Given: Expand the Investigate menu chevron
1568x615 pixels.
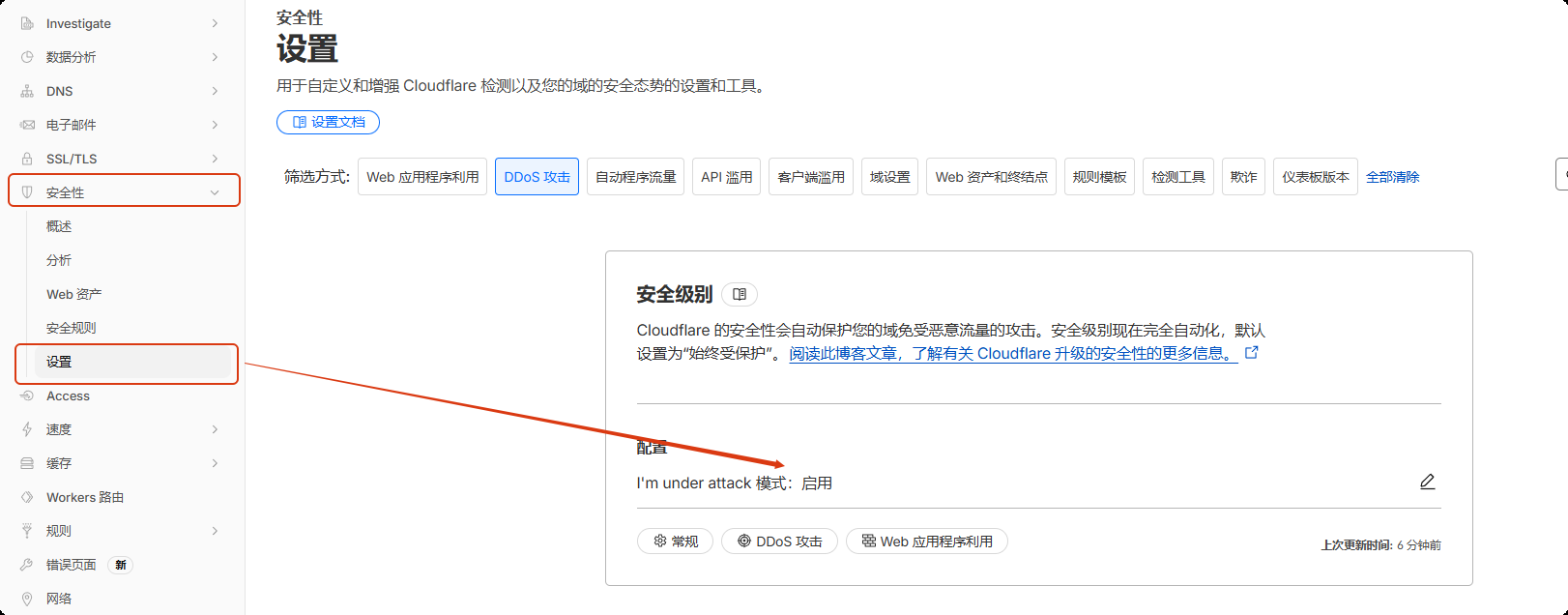Looking at the screenshot, I should click(x=215, y=23).
